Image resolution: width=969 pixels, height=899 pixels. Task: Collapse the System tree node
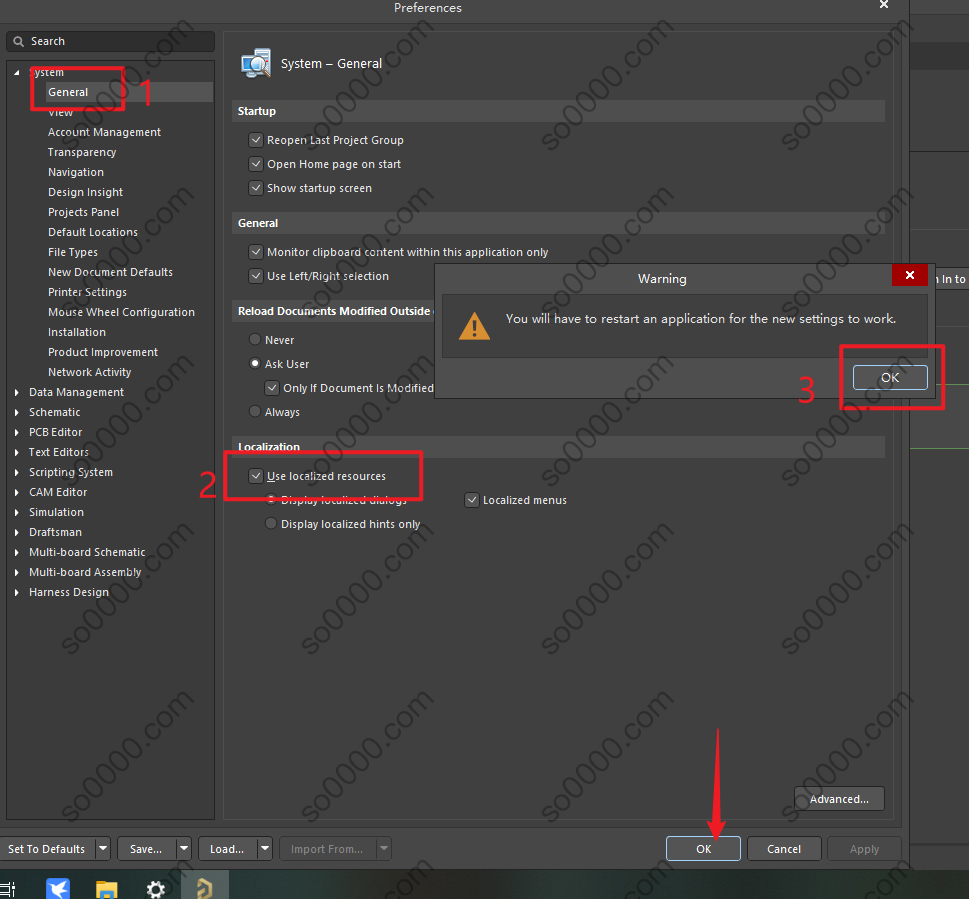(x=17, y=73)
